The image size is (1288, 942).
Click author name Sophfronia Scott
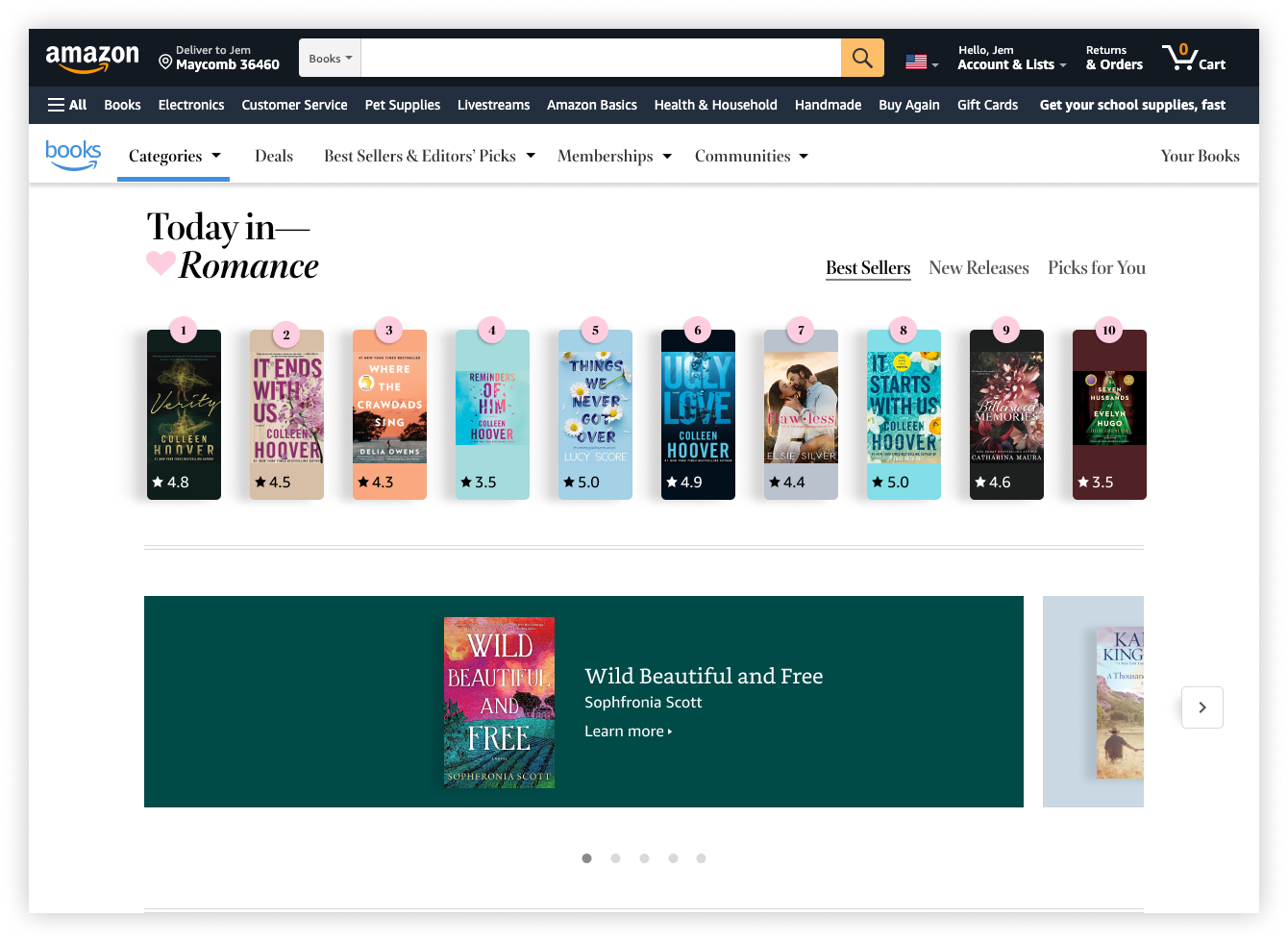tap(643, 703)
